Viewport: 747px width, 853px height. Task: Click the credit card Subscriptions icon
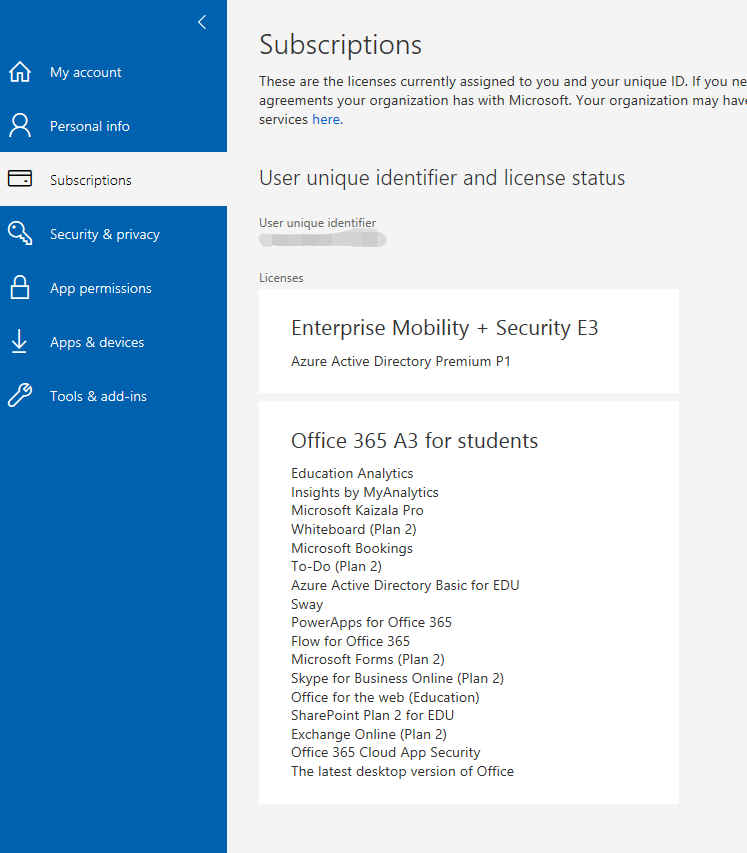pyautogui.click(x=19, y=180)
